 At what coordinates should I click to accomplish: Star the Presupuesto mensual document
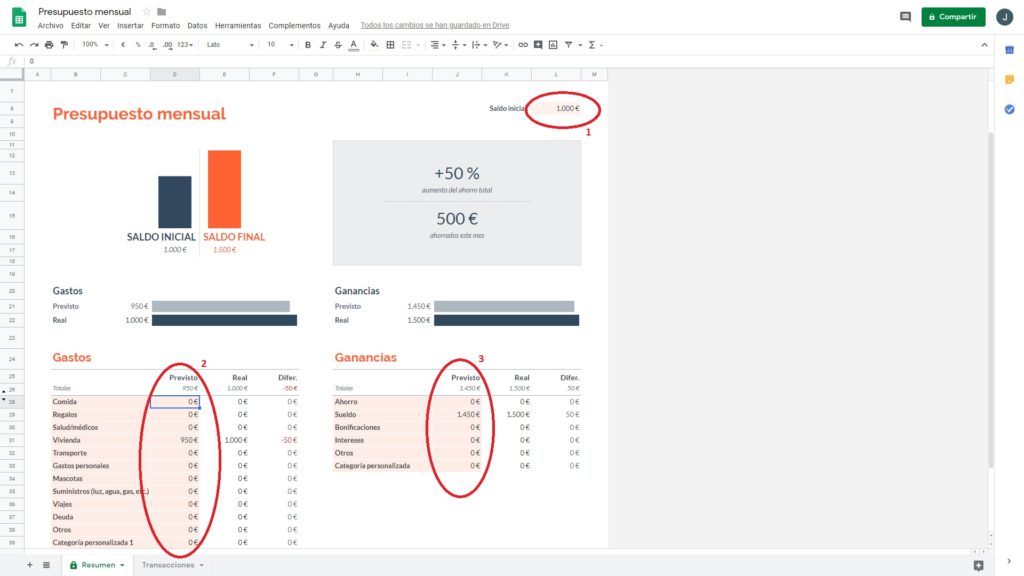click(x=147, y=11)
